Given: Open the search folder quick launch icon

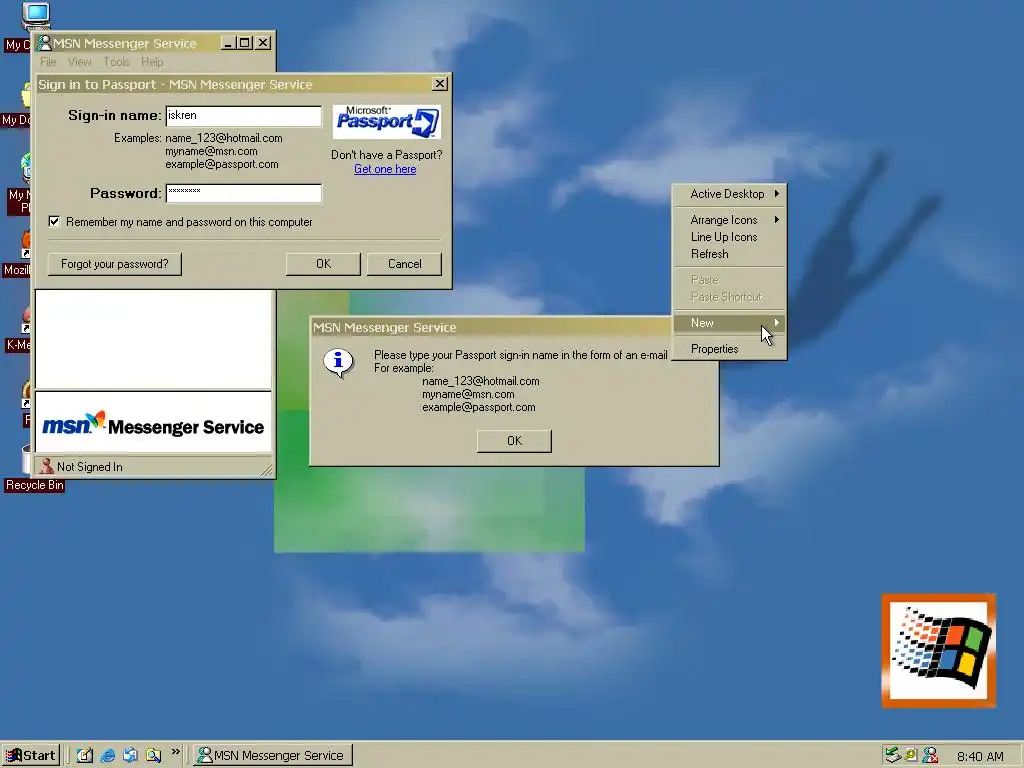Looking at the screenshot, I should pos(153,755).
